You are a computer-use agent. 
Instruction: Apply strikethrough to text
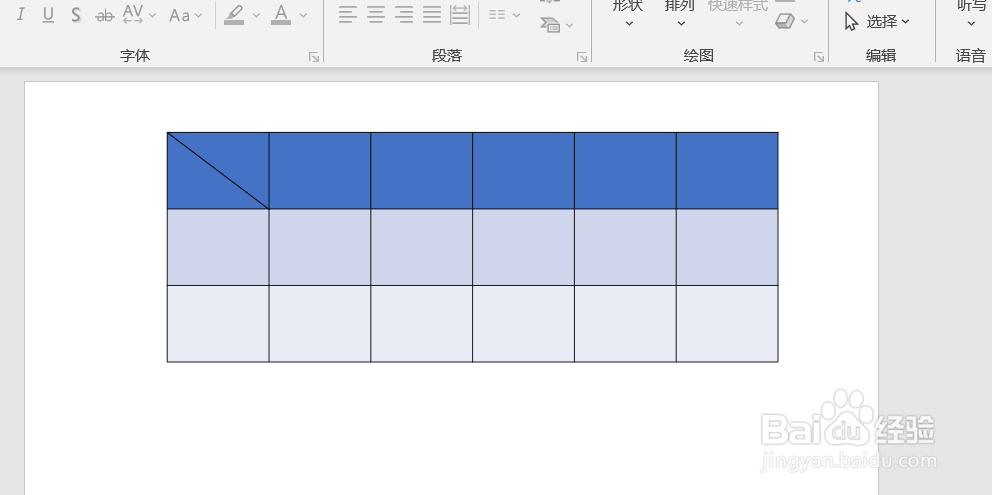point(104,15)
